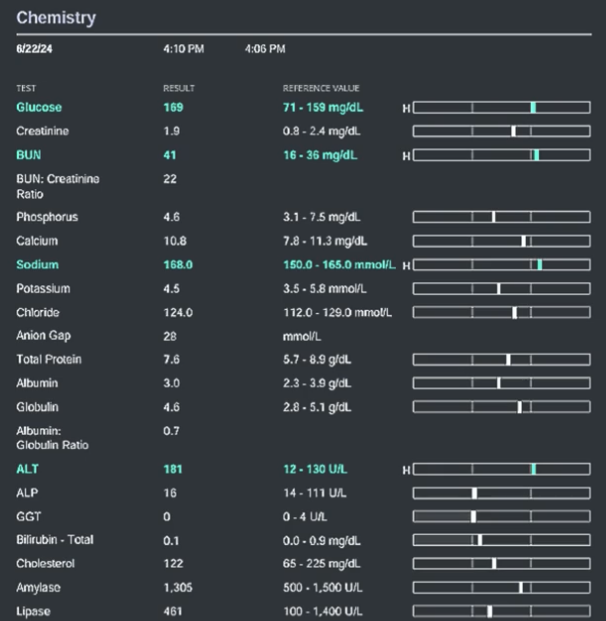Select the 4:10 PM time column

(184, 49)
